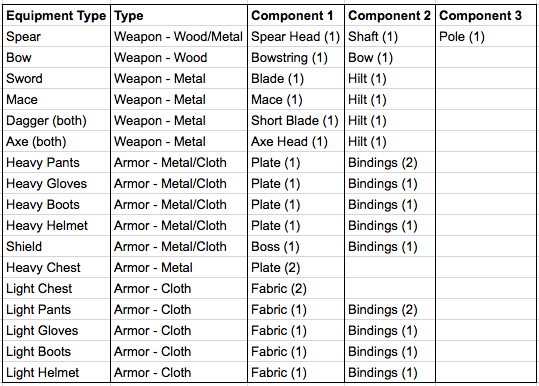Image resolution: width=539 pixels, height=386 pixels.
Task: Click the Axe Head (1) cell
Action: click(296, 141)
